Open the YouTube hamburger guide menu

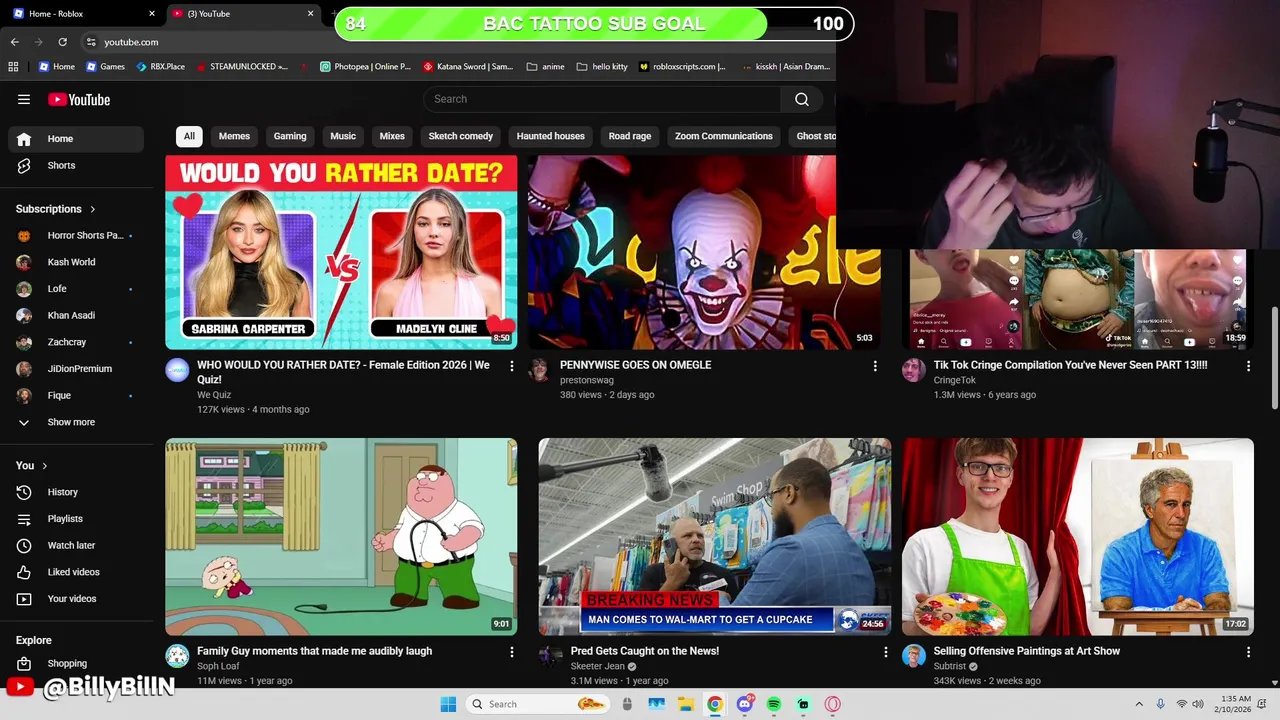tap(24, 99)
